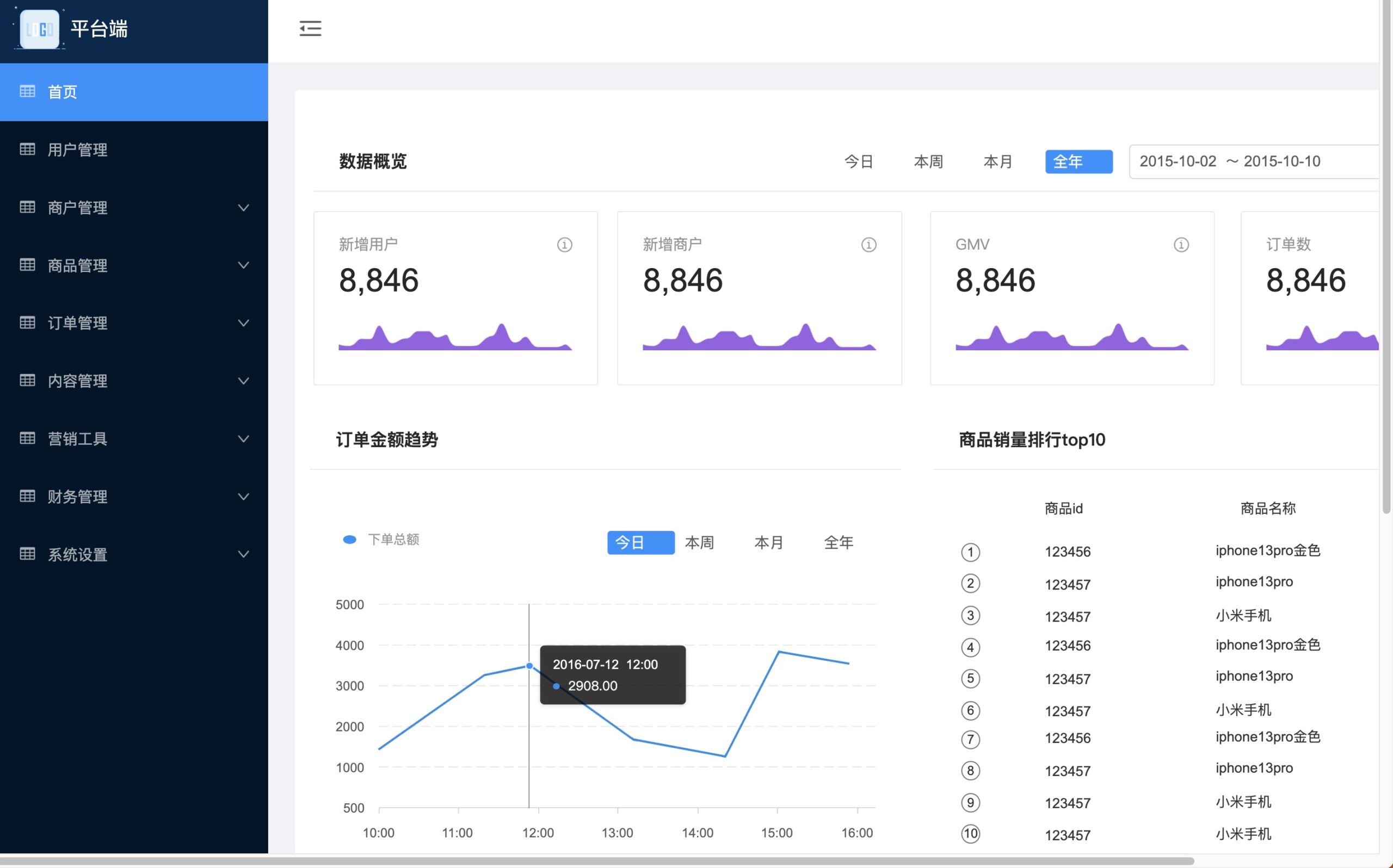Click the 营销工具 sidebar icon
This screenshot has width=1393, height=868.
pyautogui.click(x=27, y=438)
